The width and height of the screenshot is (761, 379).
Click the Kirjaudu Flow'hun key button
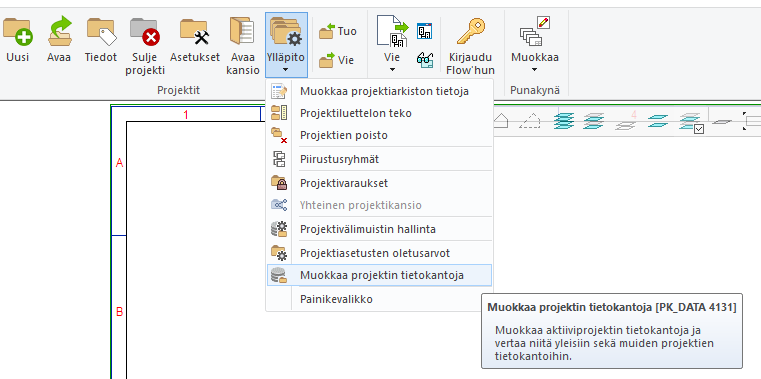469,46
